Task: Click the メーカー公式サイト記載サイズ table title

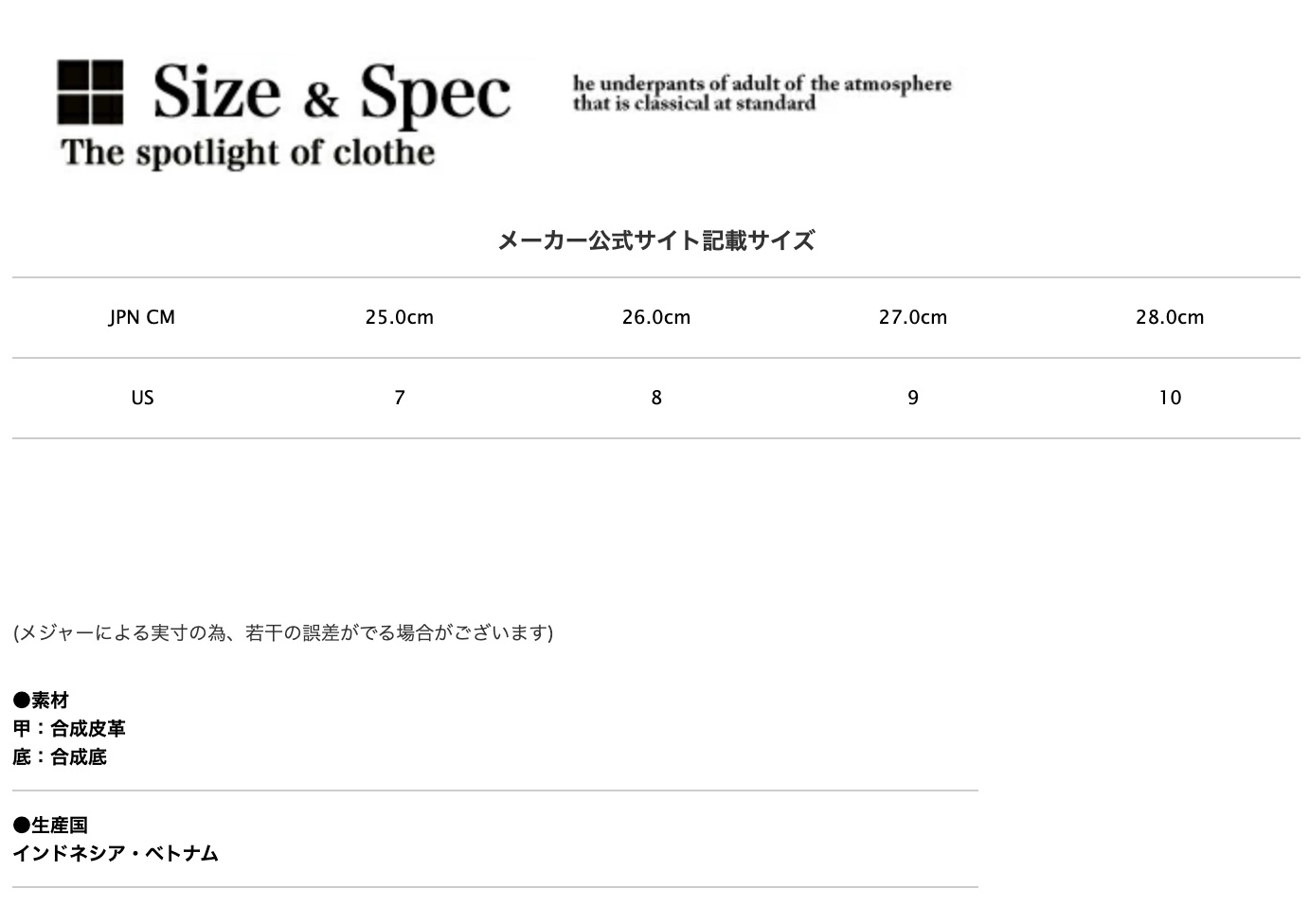Action: pos(655,240)
